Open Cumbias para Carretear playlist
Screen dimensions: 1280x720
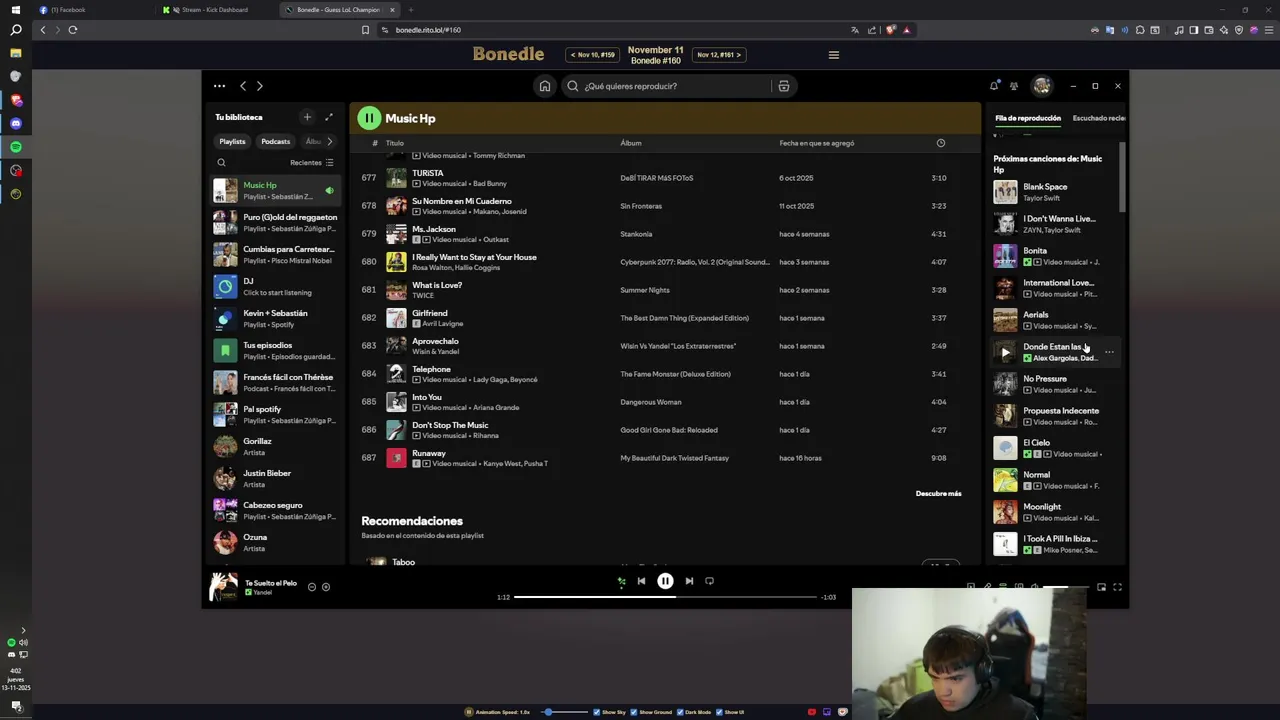point(275,254)
